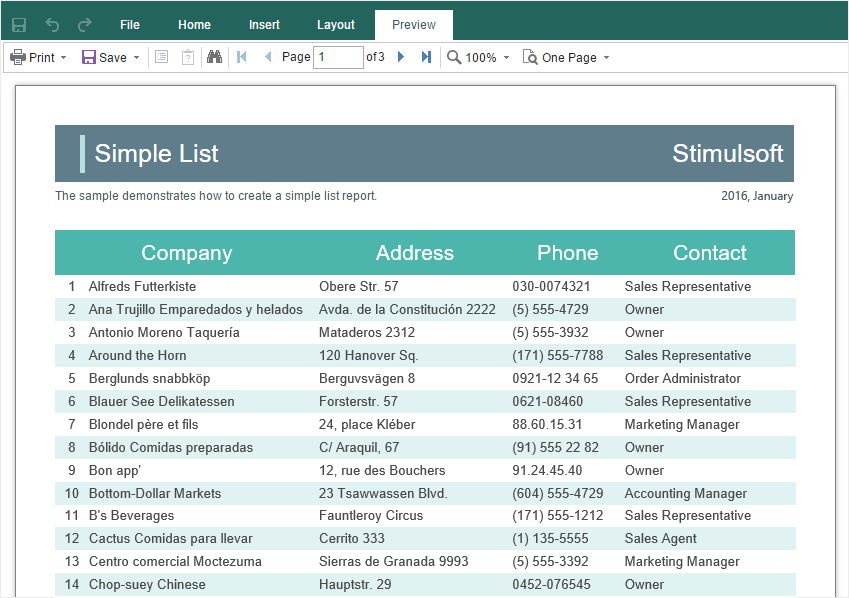This screenshot has height=598, width=849.
Task: Switch to the Layout tab
Action: point(336,25)
